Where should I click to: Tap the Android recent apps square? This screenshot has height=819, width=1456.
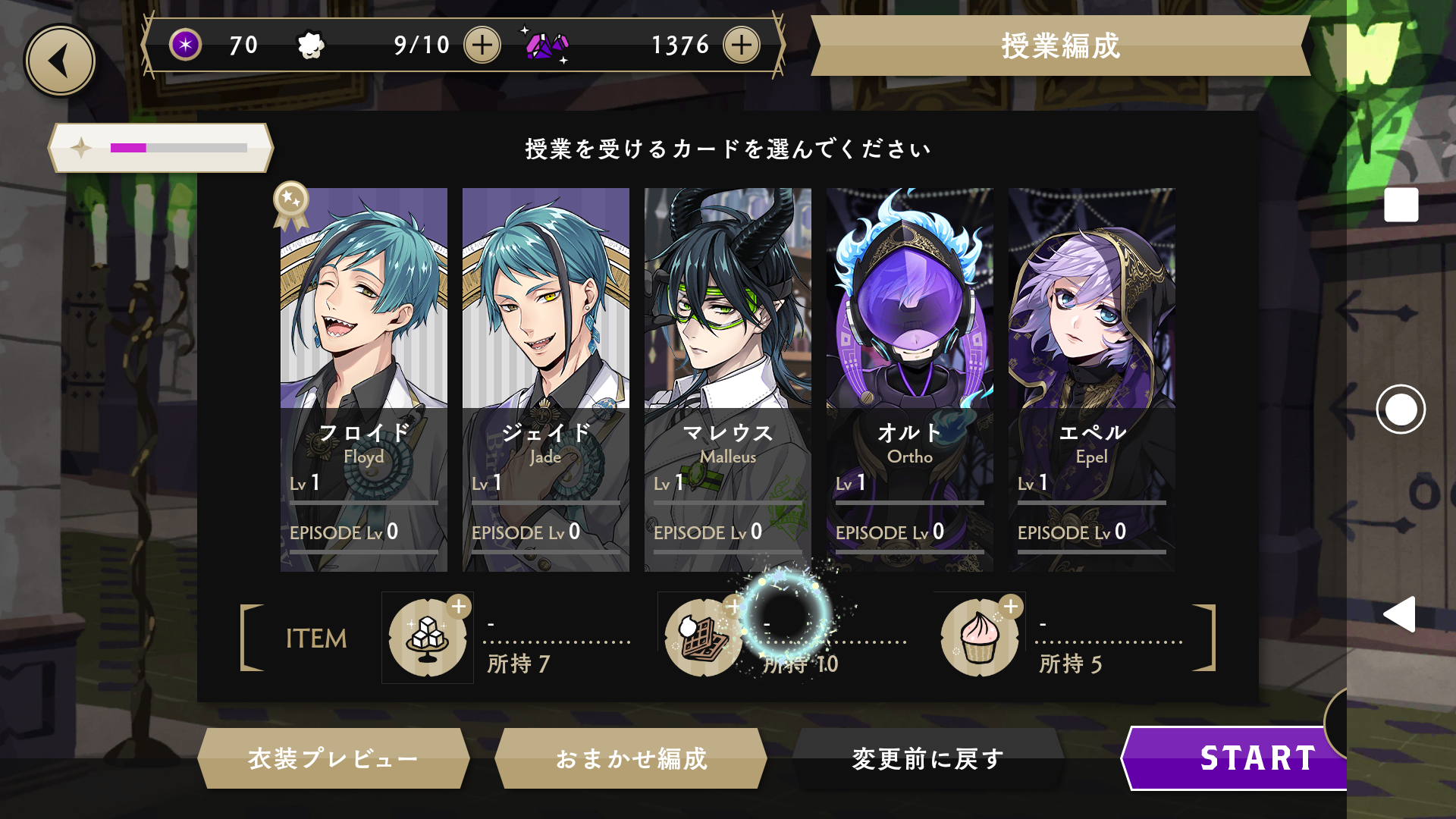point(1401,205)
